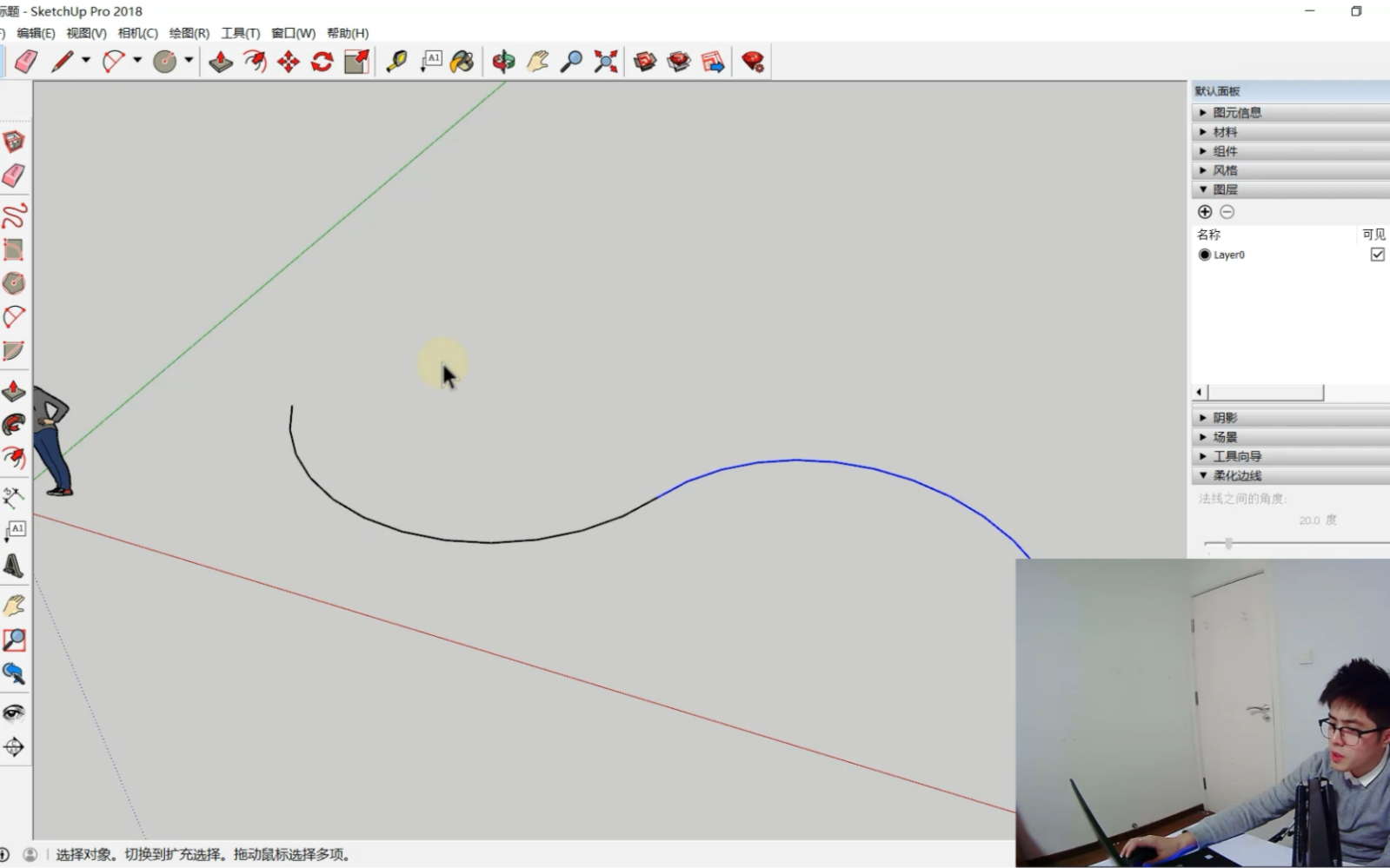Select the Zoom Window tool
This screenshot has width=1390, height=868.
14,640
